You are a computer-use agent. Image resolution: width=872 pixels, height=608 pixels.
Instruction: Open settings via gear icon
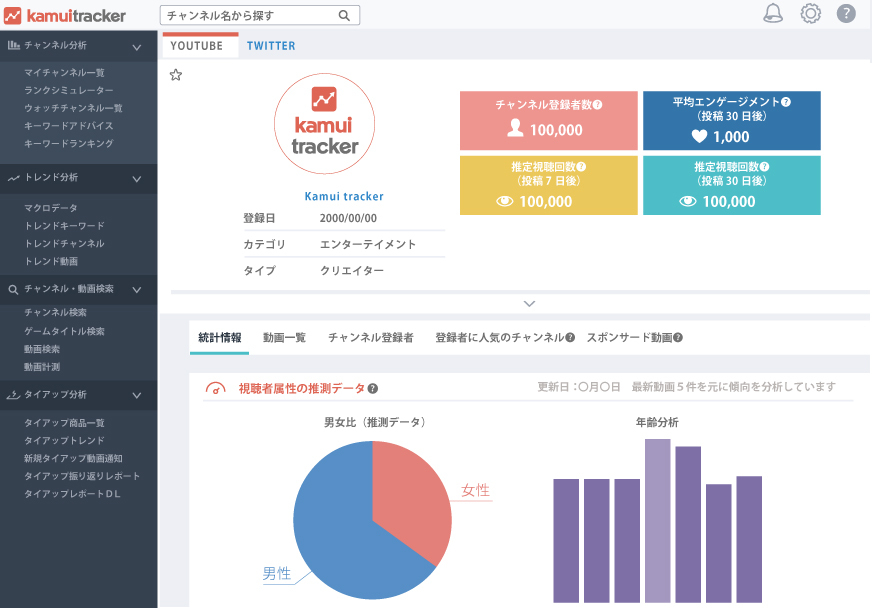(x=810, y=14)
